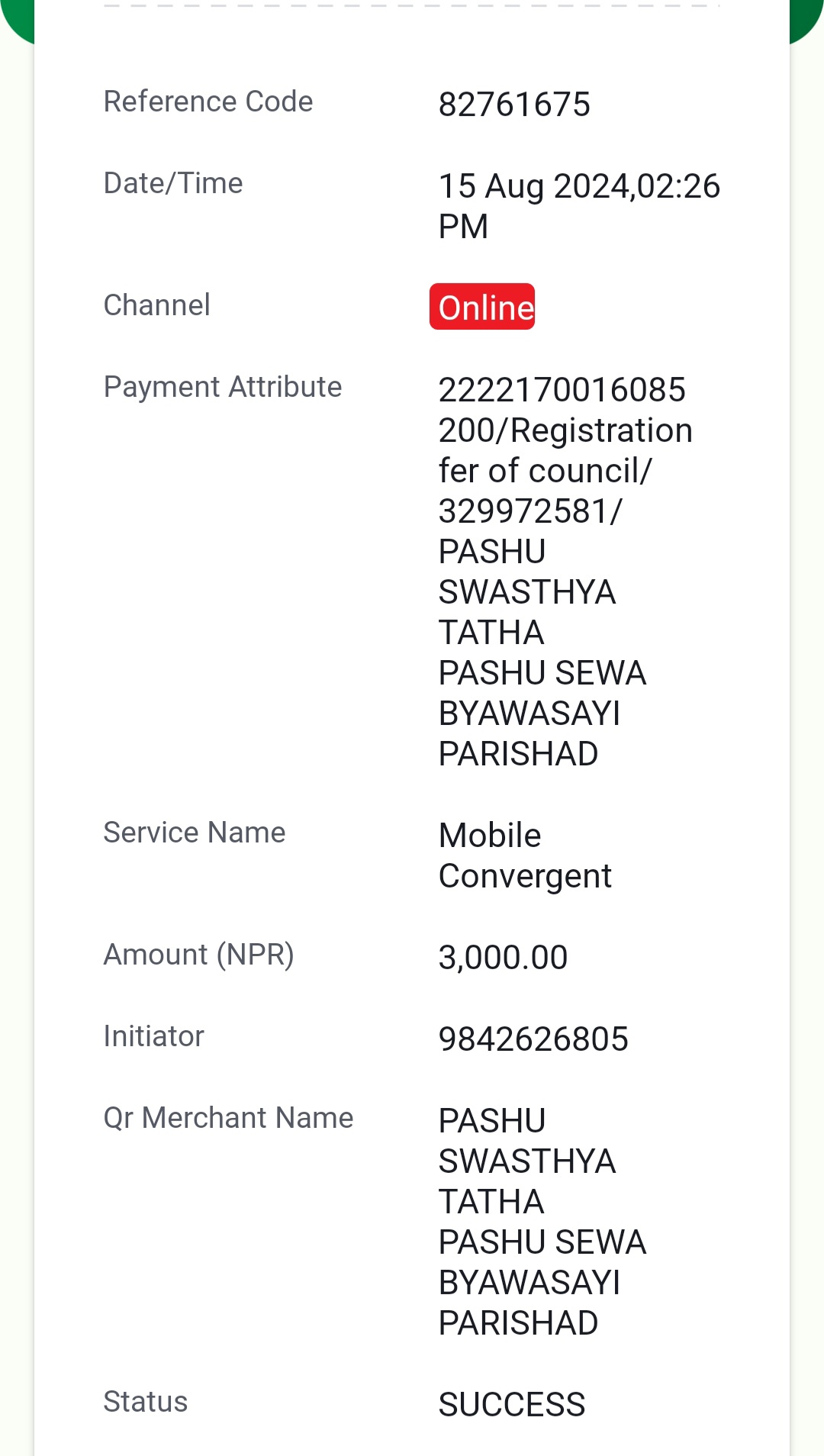Tap the Status label
This screenshot has height=1456, width=824.
tap(146, 1402)
